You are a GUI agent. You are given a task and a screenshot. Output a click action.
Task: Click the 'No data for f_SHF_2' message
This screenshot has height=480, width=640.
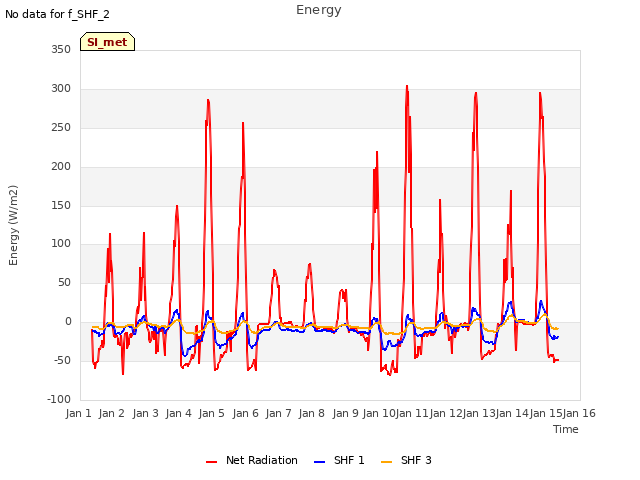coord(57,14)
